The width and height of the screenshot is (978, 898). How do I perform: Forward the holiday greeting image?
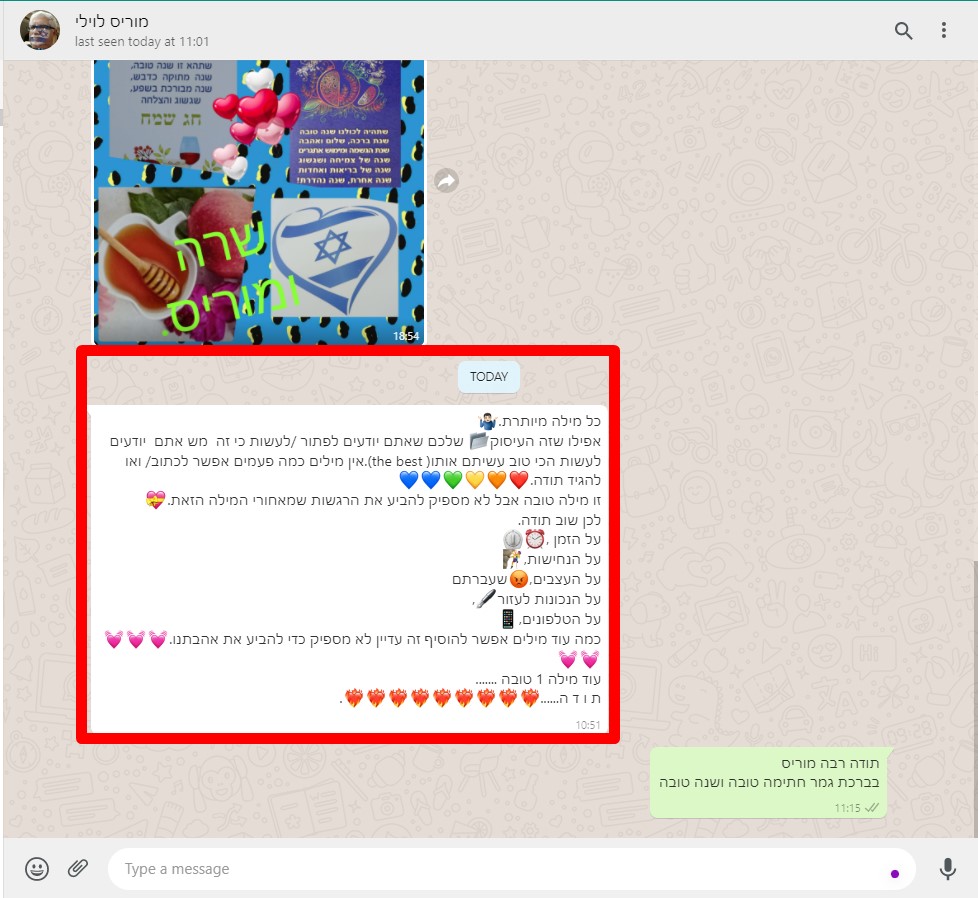446,181
